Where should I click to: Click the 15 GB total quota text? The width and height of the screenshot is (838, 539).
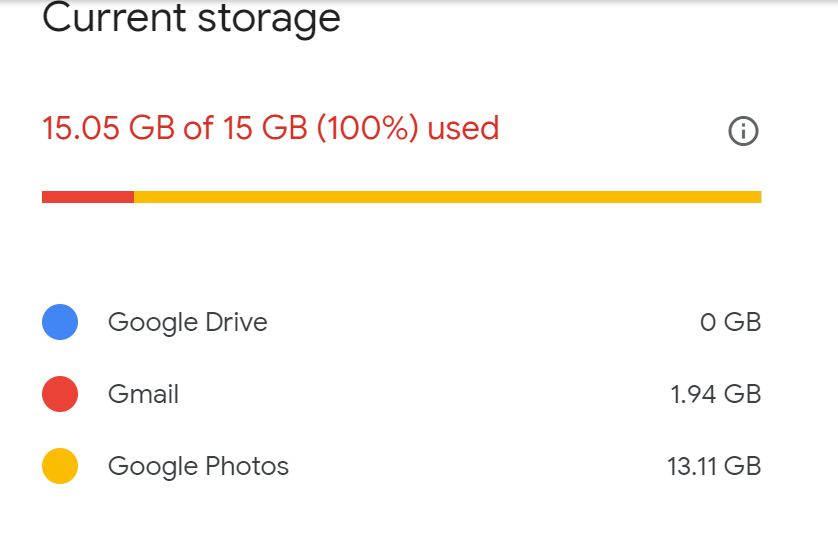pyautogui.click(x=257, y=128)
